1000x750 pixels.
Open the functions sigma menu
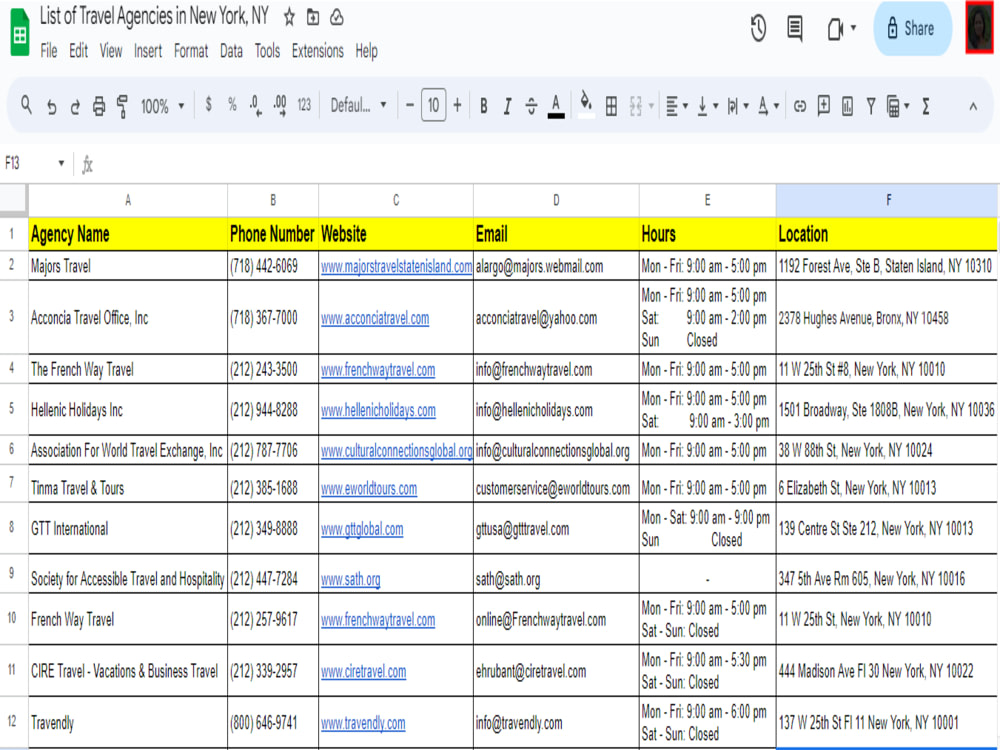[926, 107]
